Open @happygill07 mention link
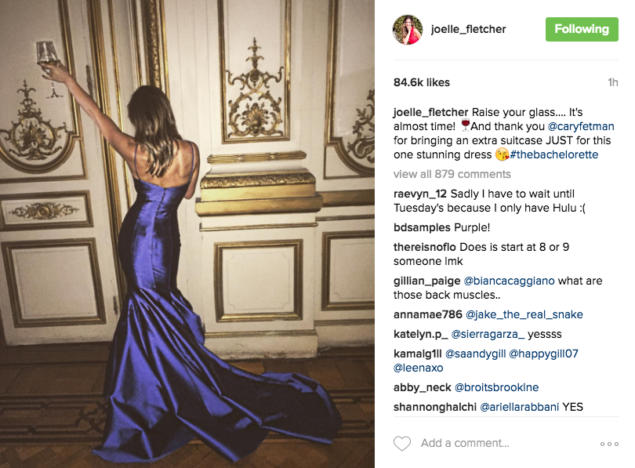The height and width of the screenshot is (468, 635). point(543,354)
